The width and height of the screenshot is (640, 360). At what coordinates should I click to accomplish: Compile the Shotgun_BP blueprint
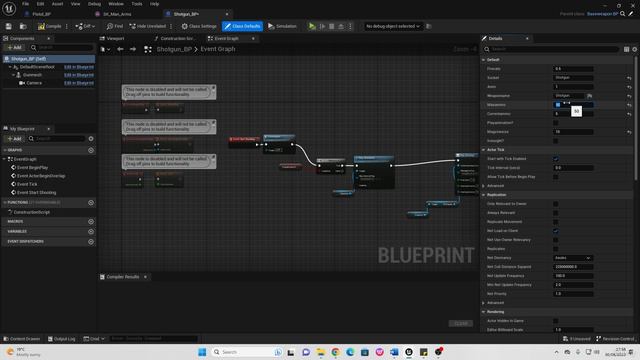coord(49,26)
